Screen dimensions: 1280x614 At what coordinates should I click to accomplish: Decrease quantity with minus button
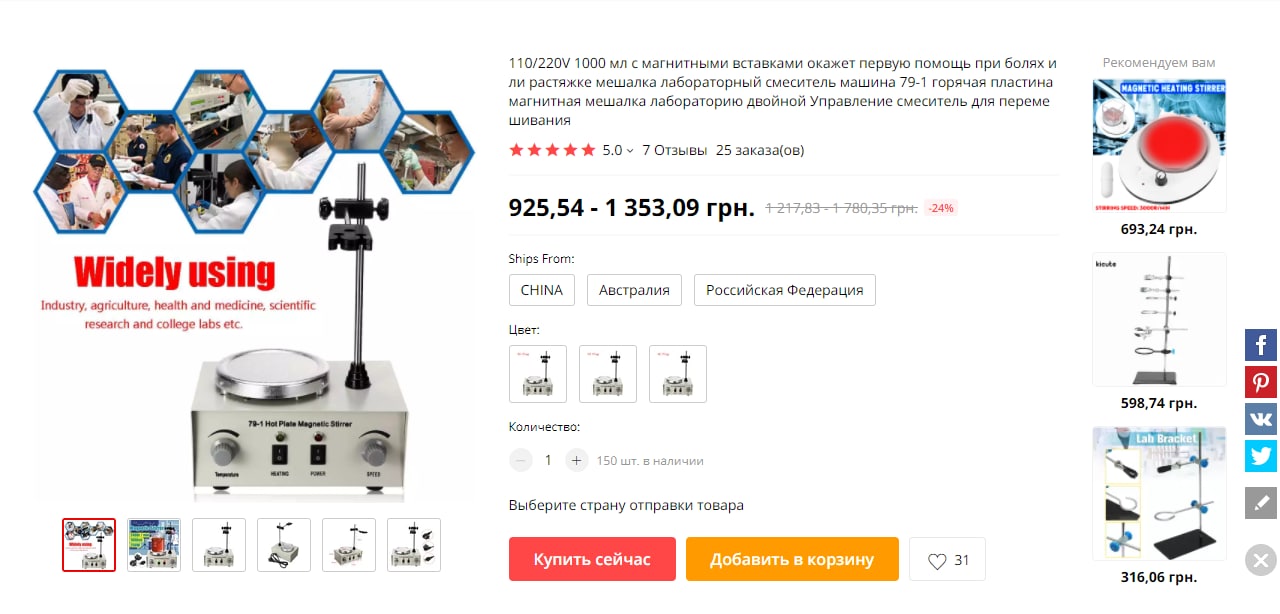[521, 460]
